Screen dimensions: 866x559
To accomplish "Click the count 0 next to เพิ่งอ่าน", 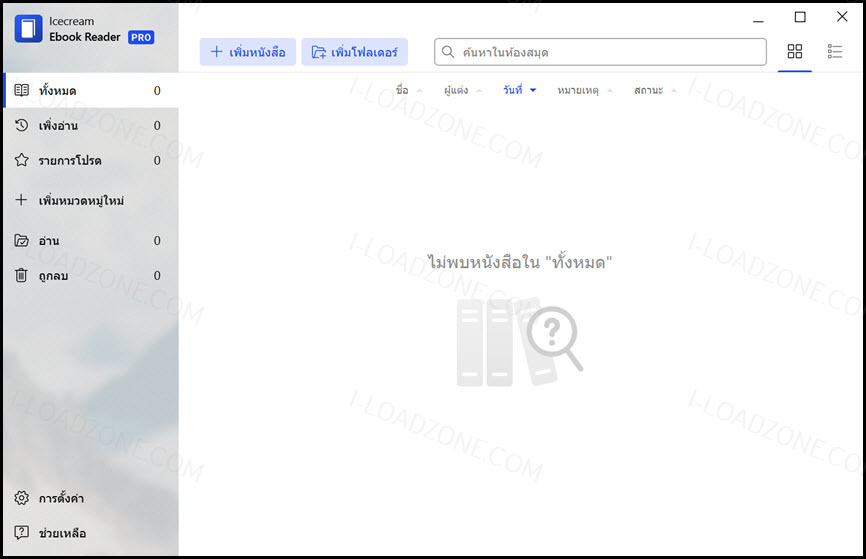I will click(x=157, y=125).
